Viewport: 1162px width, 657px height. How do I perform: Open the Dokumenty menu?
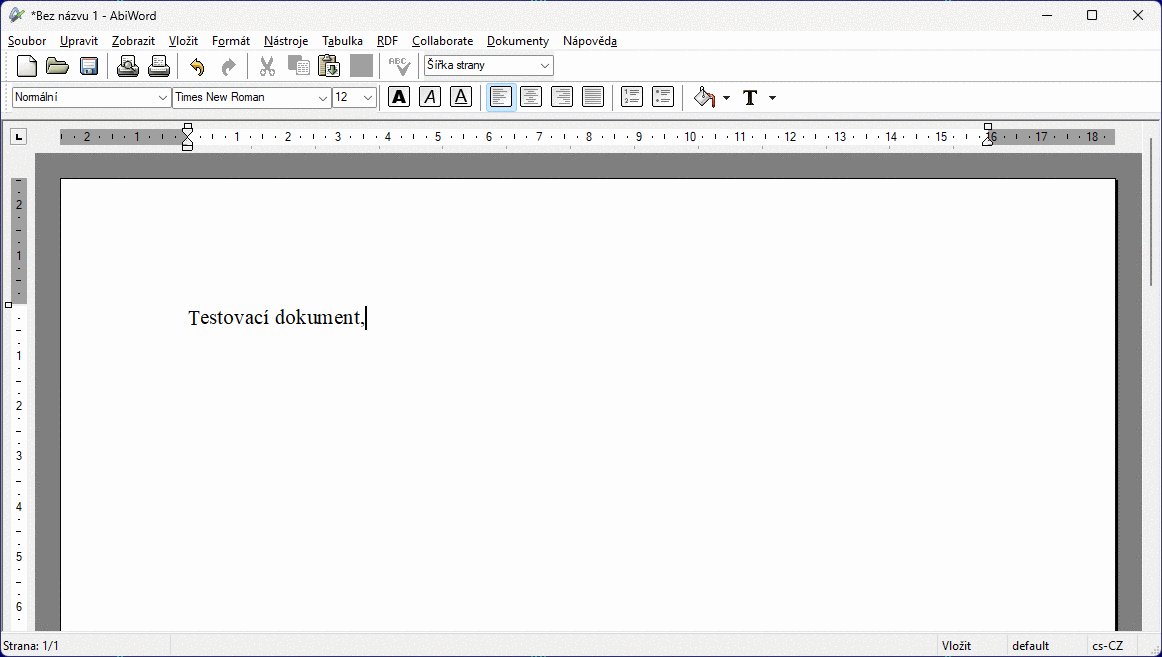point(518,41)
